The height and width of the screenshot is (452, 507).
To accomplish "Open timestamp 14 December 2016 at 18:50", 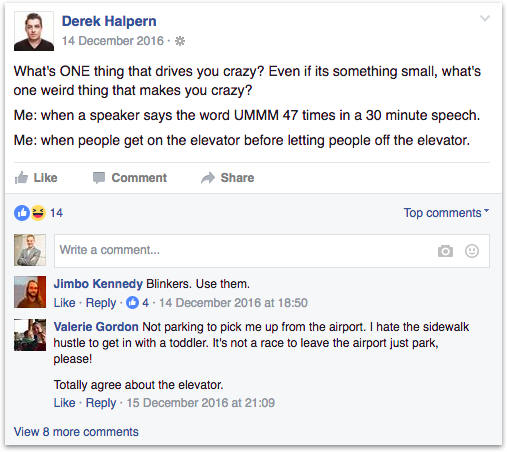I will coord(233,303).
